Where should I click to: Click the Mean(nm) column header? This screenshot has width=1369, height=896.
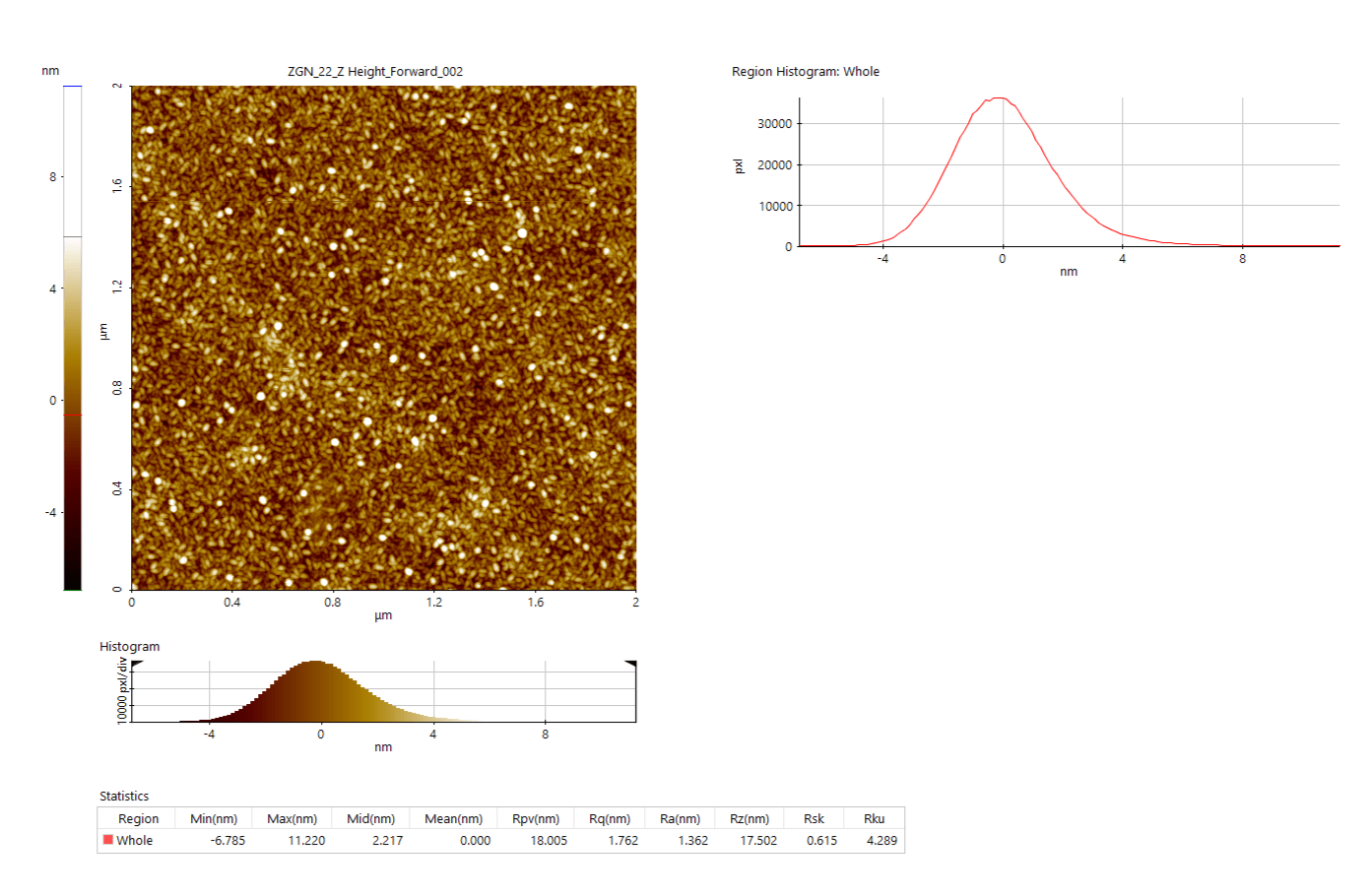453,818
